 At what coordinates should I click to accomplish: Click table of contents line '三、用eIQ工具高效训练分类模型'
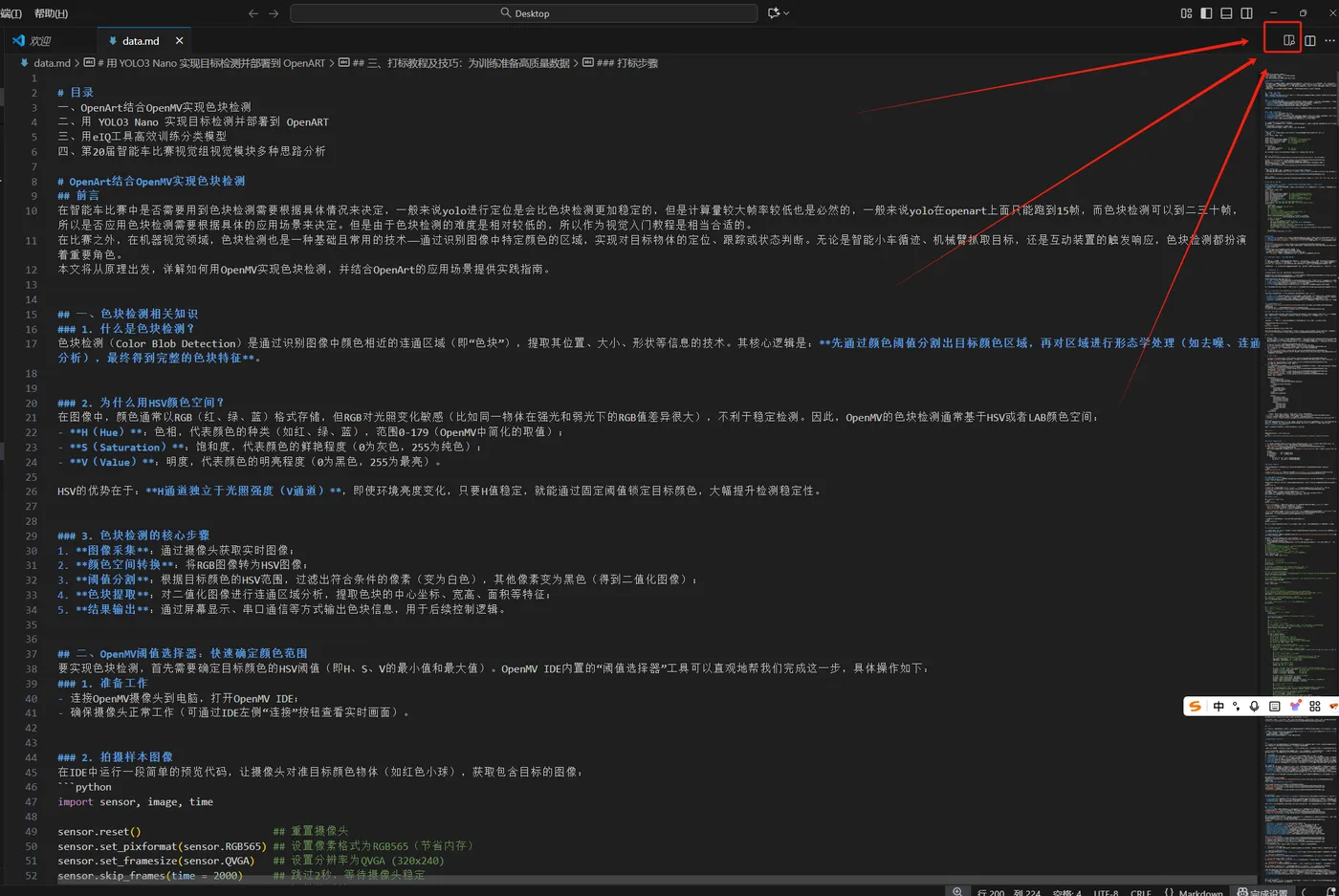point(143,137)
